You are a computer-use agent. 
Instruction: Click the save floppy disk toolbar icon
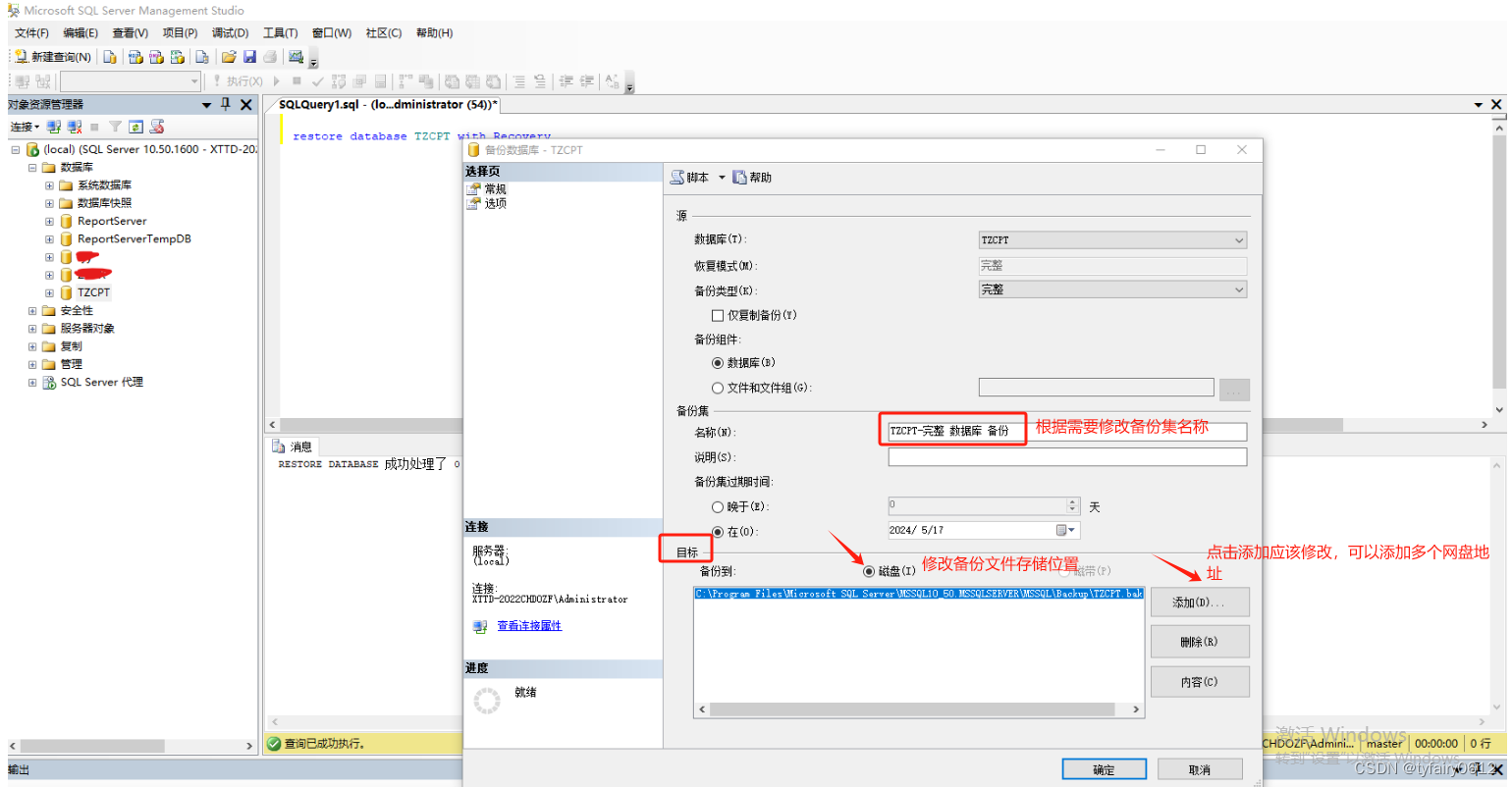(249, 57)
